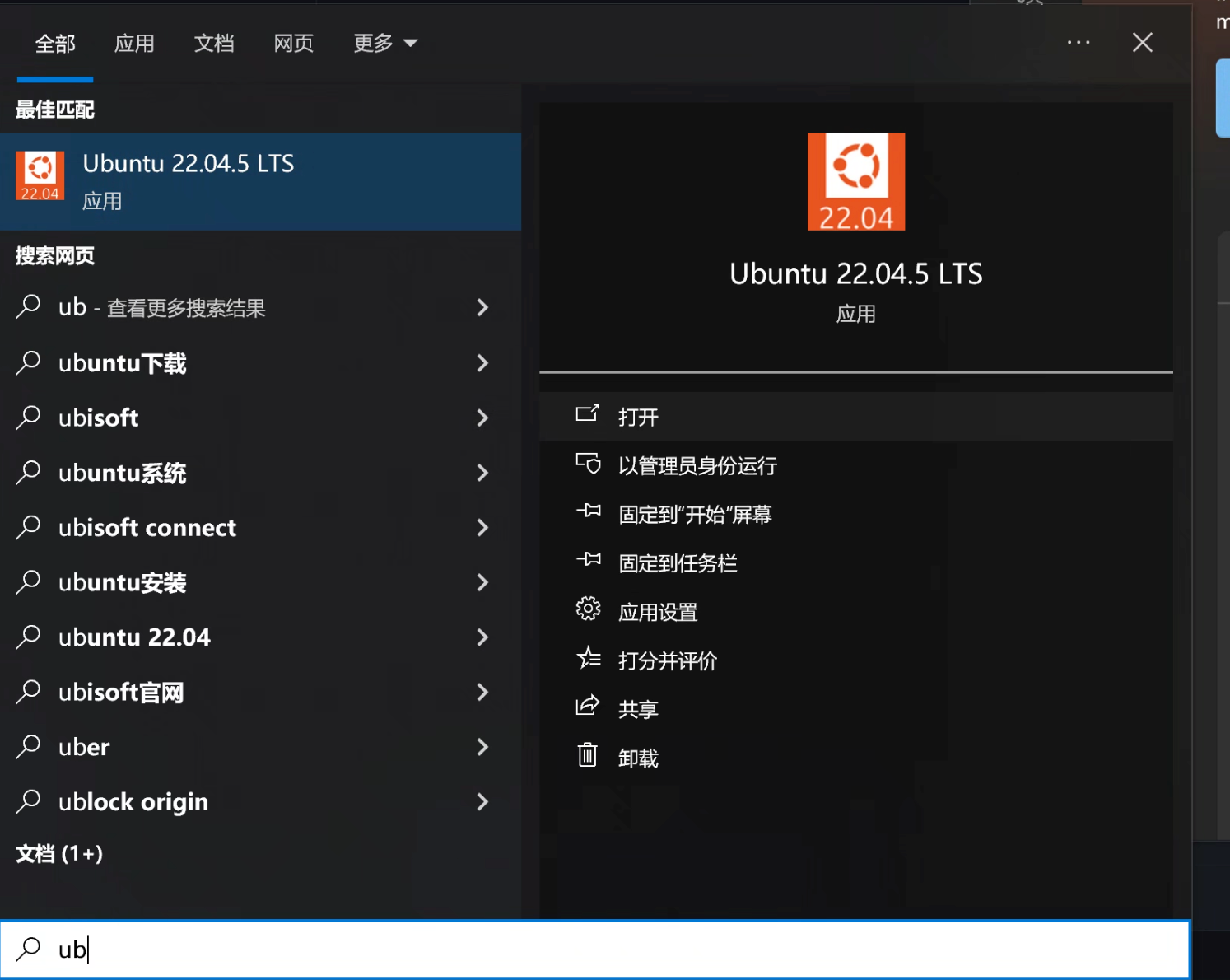This screenshot has height=980, width=1230.
Task: Switch to the 网页 tab
Action: click(x=294, y=44)
